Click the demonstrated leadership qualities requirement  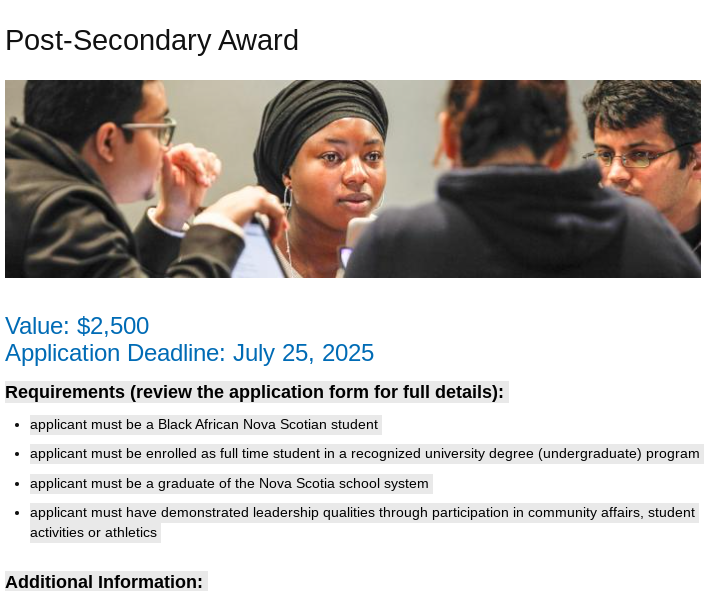click(x=362, y=513)
